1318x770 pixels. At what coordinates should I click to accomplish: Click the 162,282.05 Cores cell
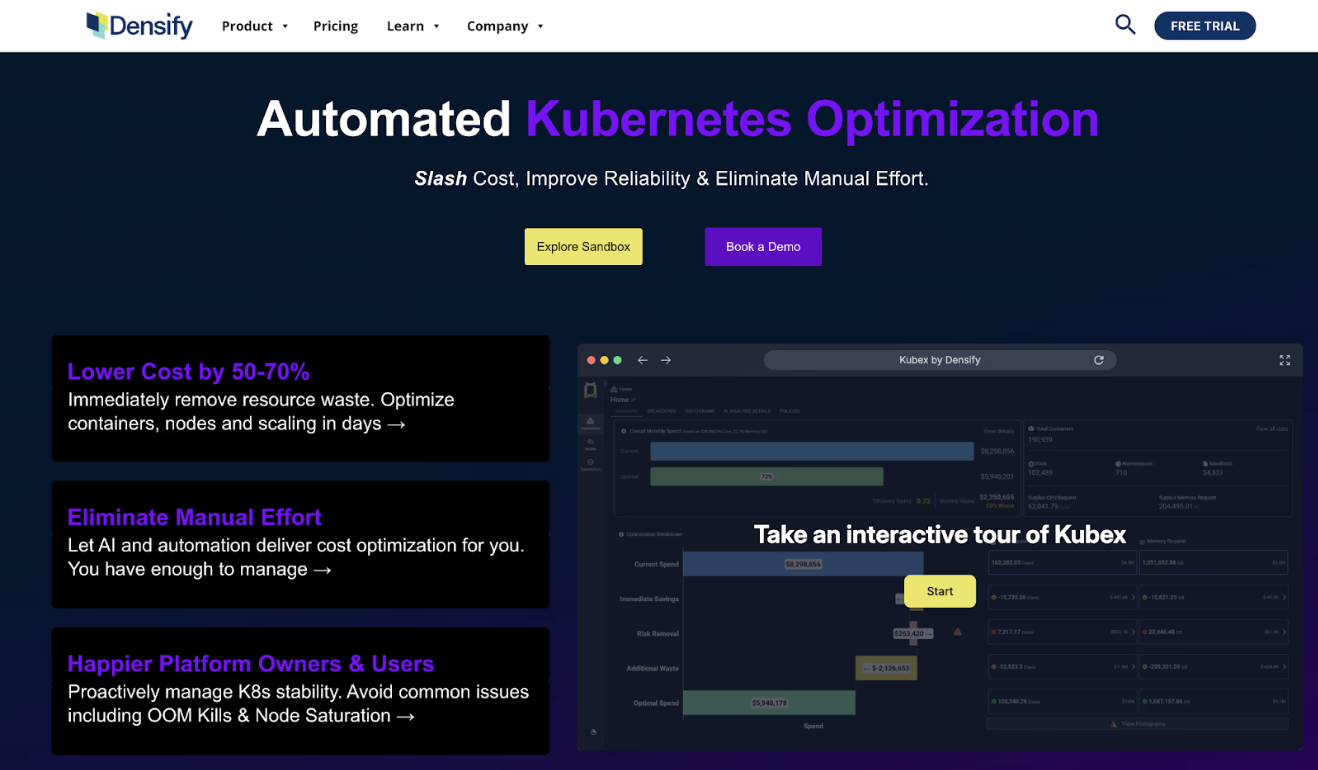1063,563
